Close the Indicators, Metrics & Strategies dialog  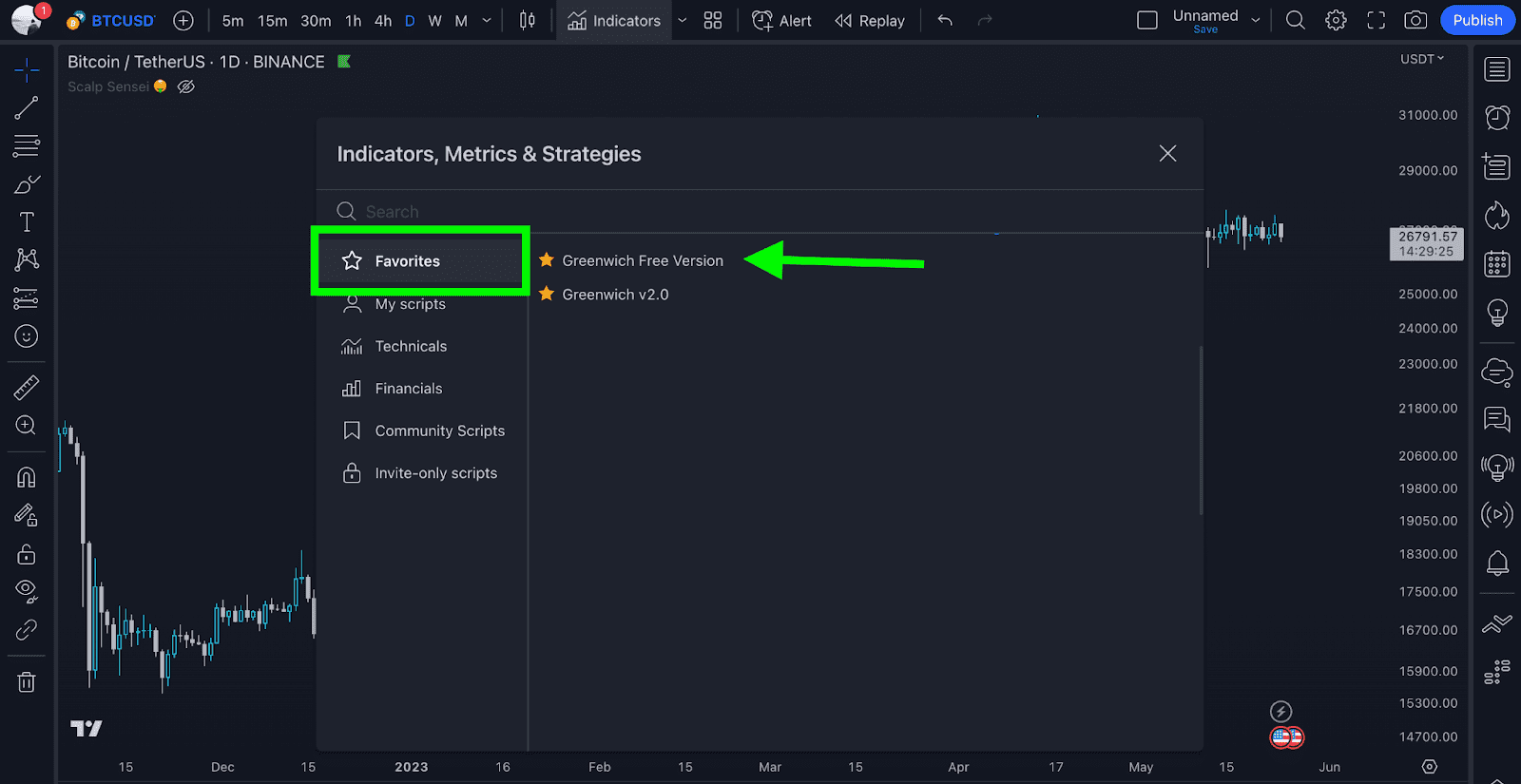click(x=1168, y=154)
